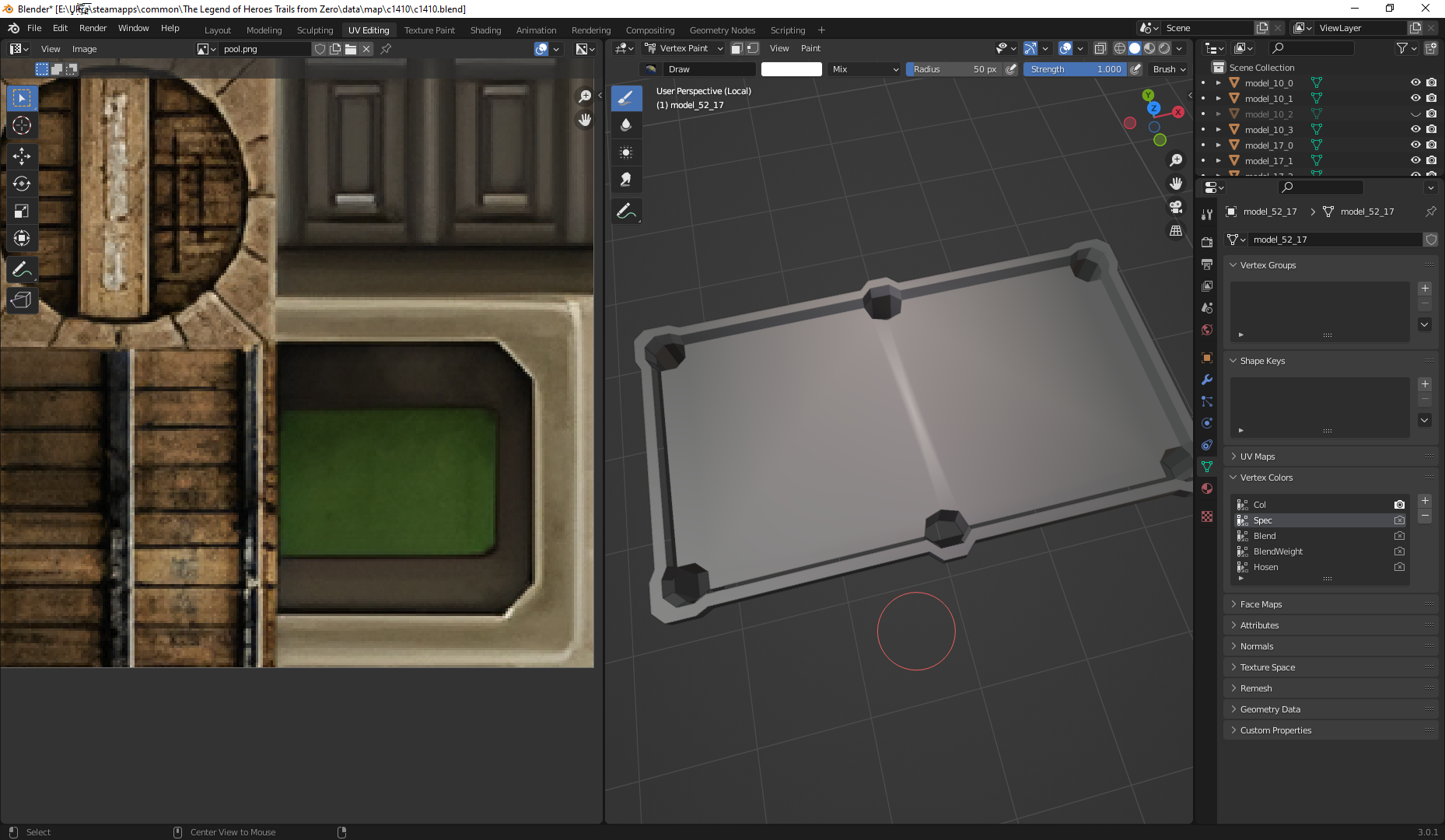1445x840 pixels.
Task: Select the UV editor Move tool
Action: pyautogui.click(x=22, y=156)
